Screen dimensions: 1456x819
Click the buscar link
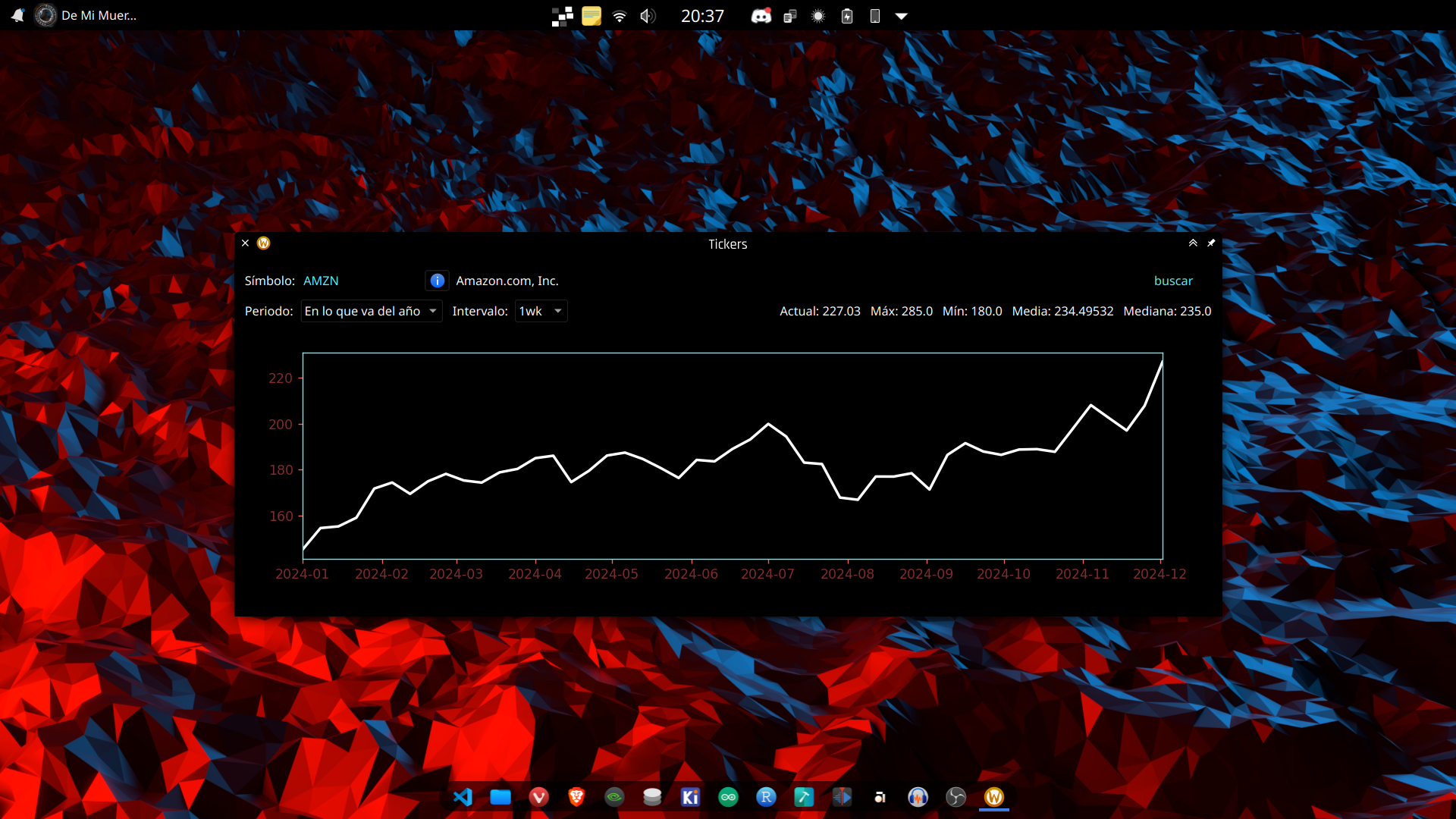coord(1172,281)
